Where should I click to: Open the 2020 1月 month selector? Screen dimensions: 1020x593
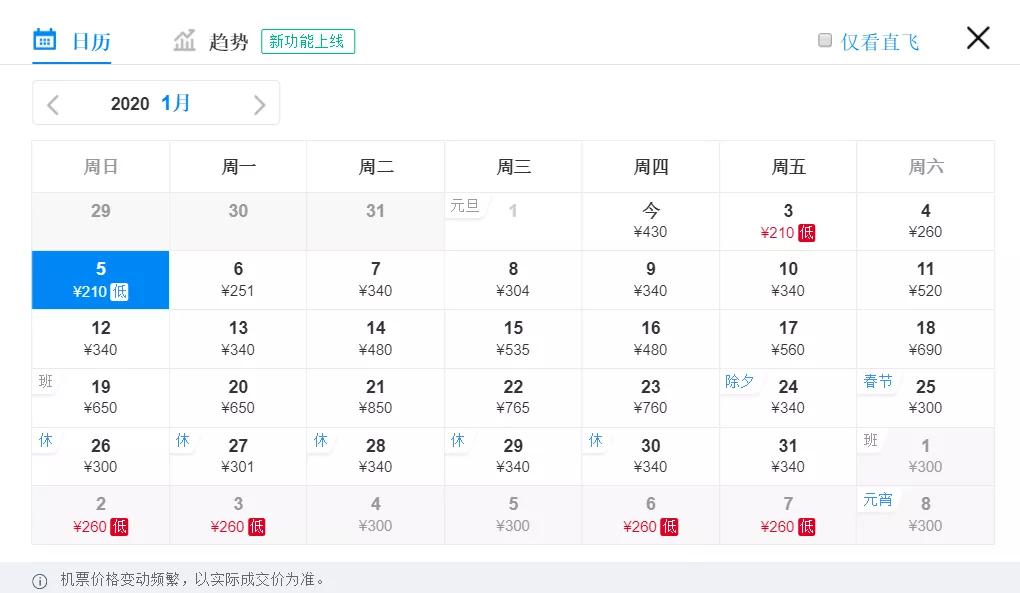[150, 104]
